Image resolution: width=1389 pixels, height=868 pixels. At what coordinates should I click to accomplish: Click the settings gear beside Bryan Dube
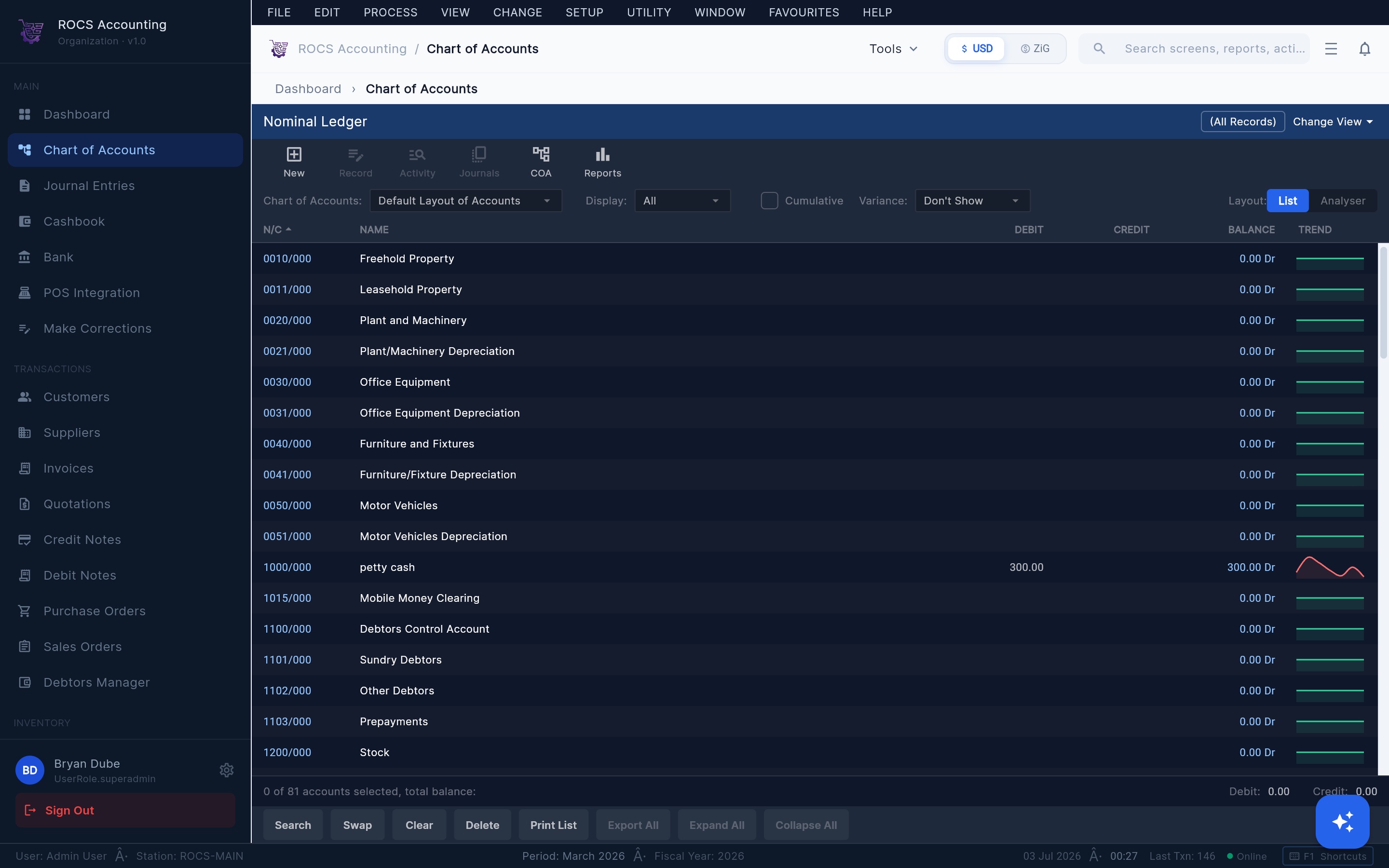click(227, 770)
